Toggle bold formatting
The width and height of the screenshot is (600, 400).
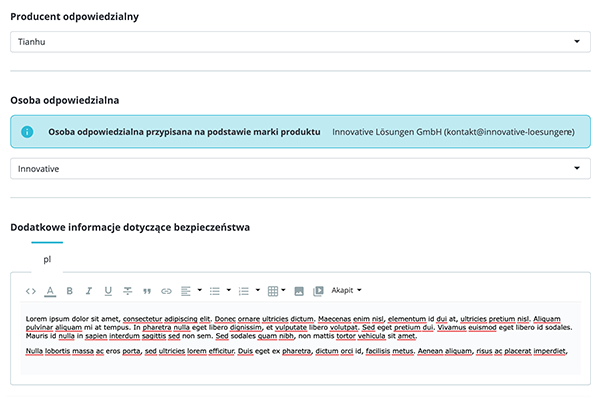69,291
